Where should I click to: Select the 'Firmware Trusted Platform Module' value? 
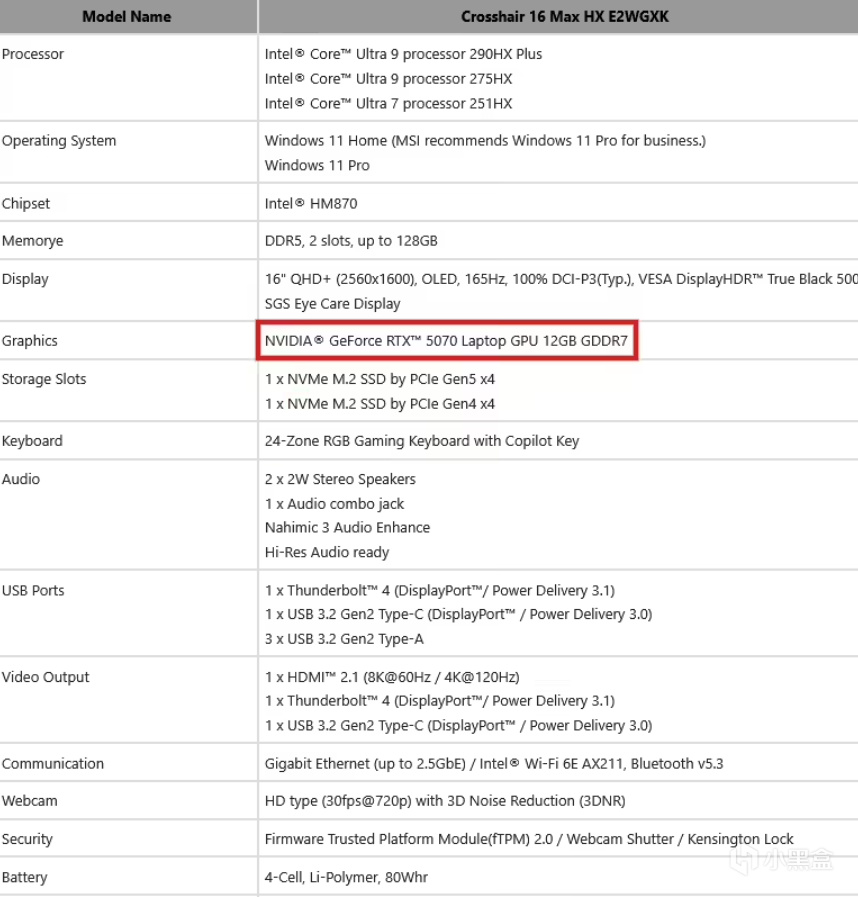point(529,839)
